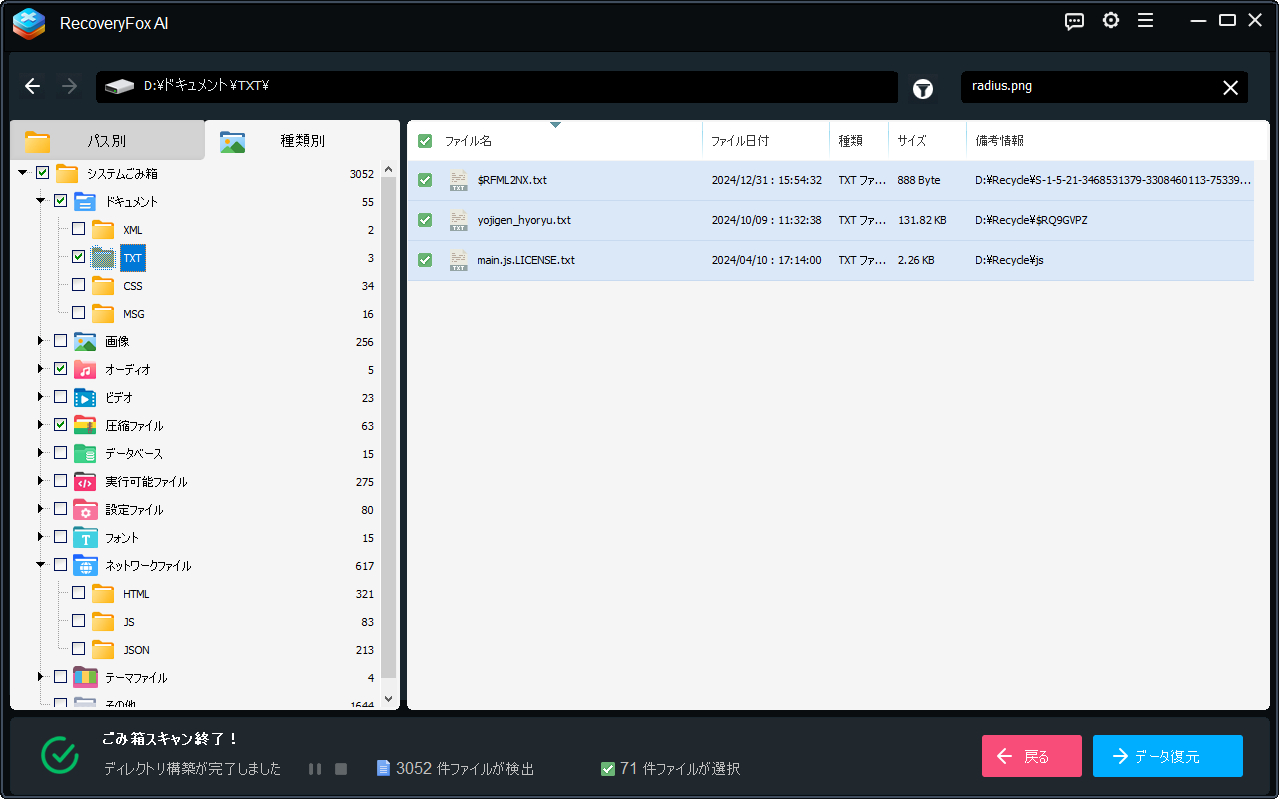Check the MSG folder checkbox
The height and width of the screenshot is (799, 1279).
tap(78, 313)
